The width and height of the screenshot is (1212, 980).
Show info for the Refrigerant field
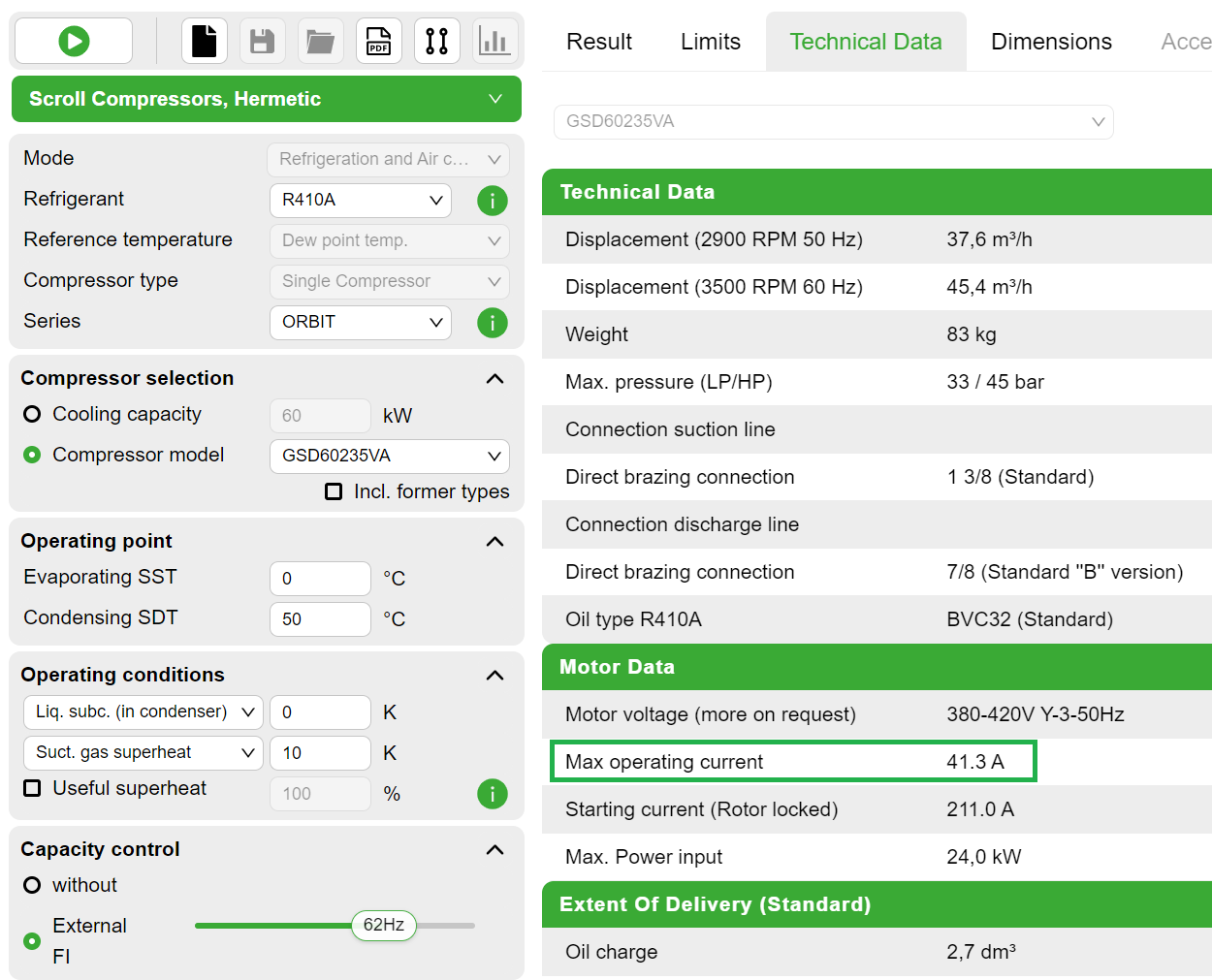[493, 201]
